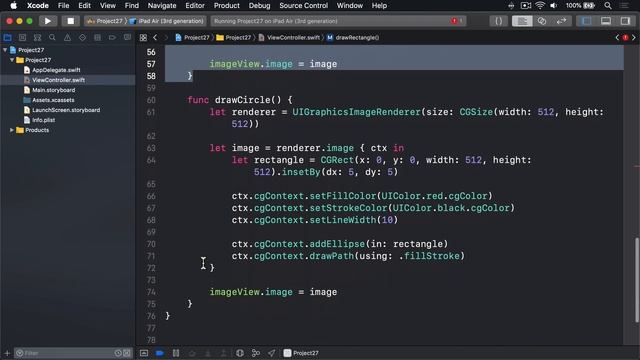Show the Issue navigator
This screenshot has height=360, width=640.
(x=67, y=38)
